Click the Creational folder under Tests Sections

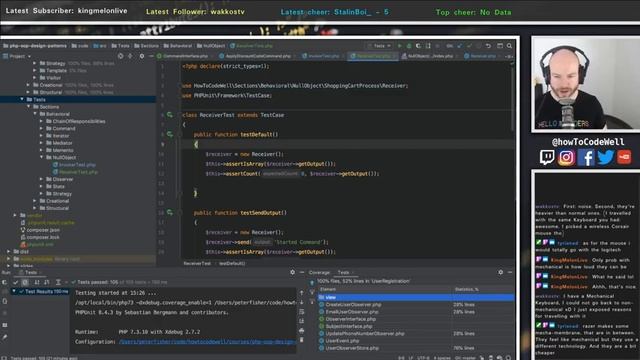(x=54, y=201)
